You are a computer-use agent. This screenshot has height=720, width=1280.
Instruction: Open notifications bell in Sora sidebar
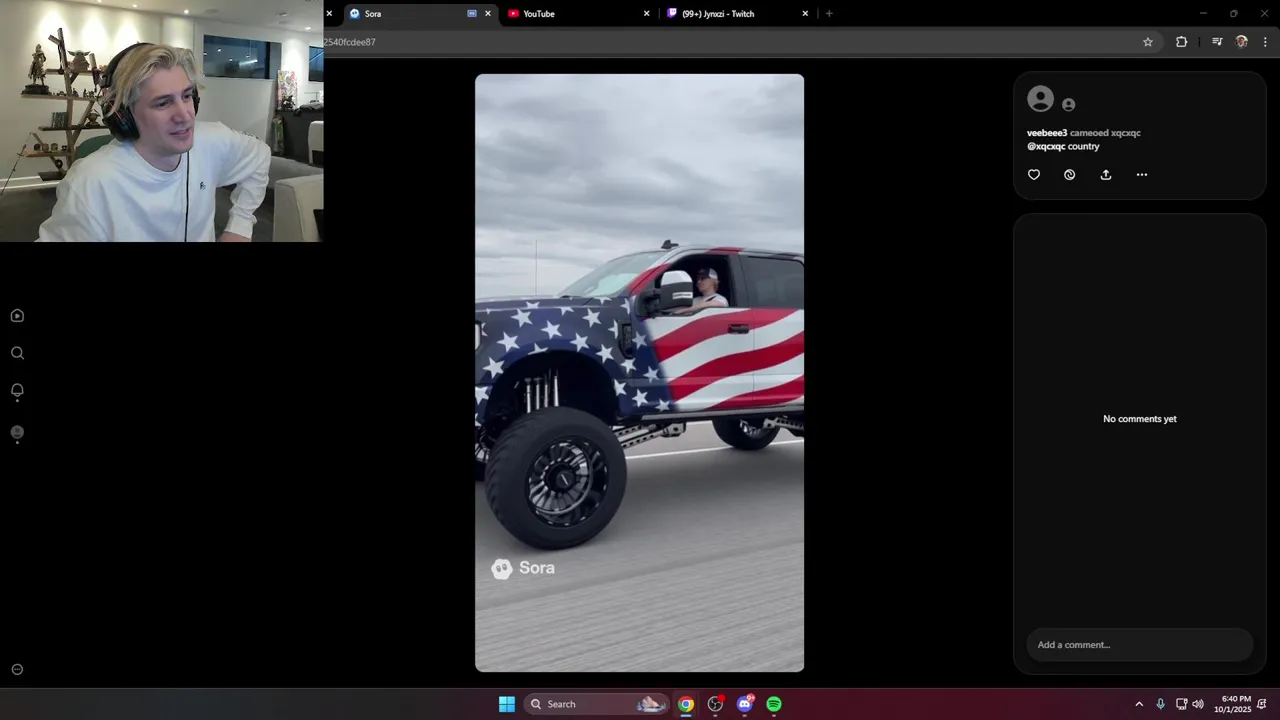(x=17, y=390)
